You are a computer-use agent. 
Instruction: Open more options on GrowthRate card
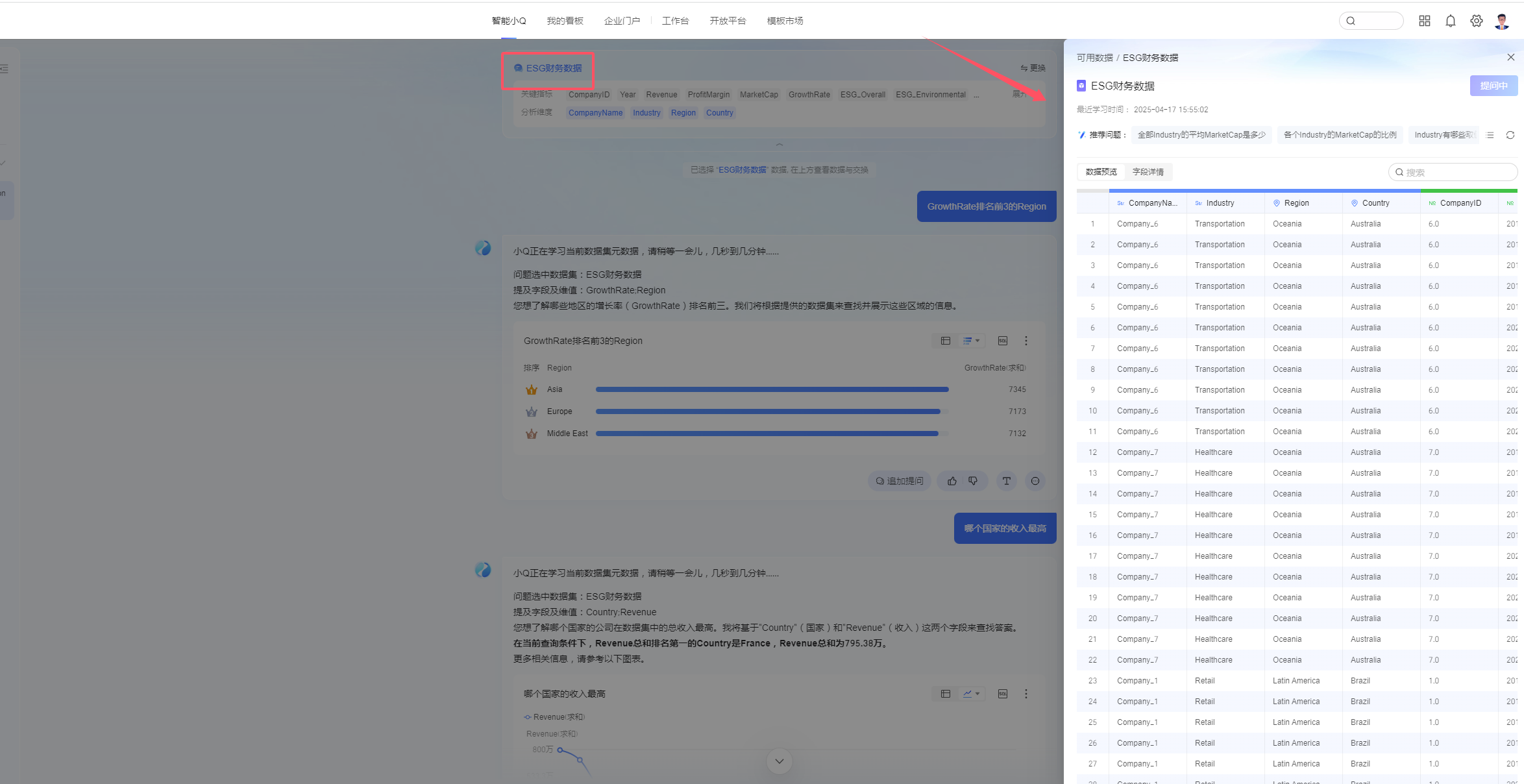click(x=1026, y=341)
